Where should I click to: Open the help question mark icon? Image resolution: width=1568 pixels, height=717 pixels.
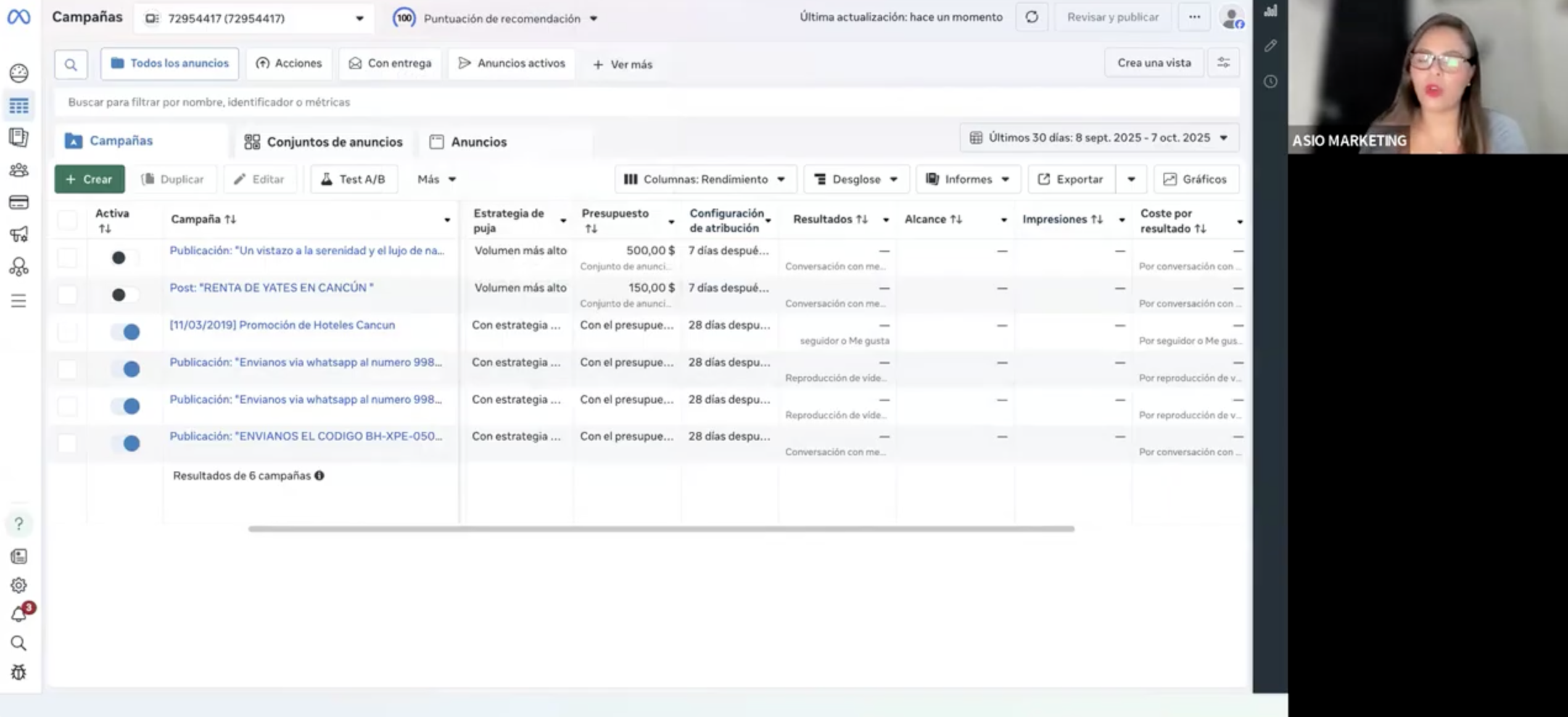pyautogui.click(x=19, y=524)
